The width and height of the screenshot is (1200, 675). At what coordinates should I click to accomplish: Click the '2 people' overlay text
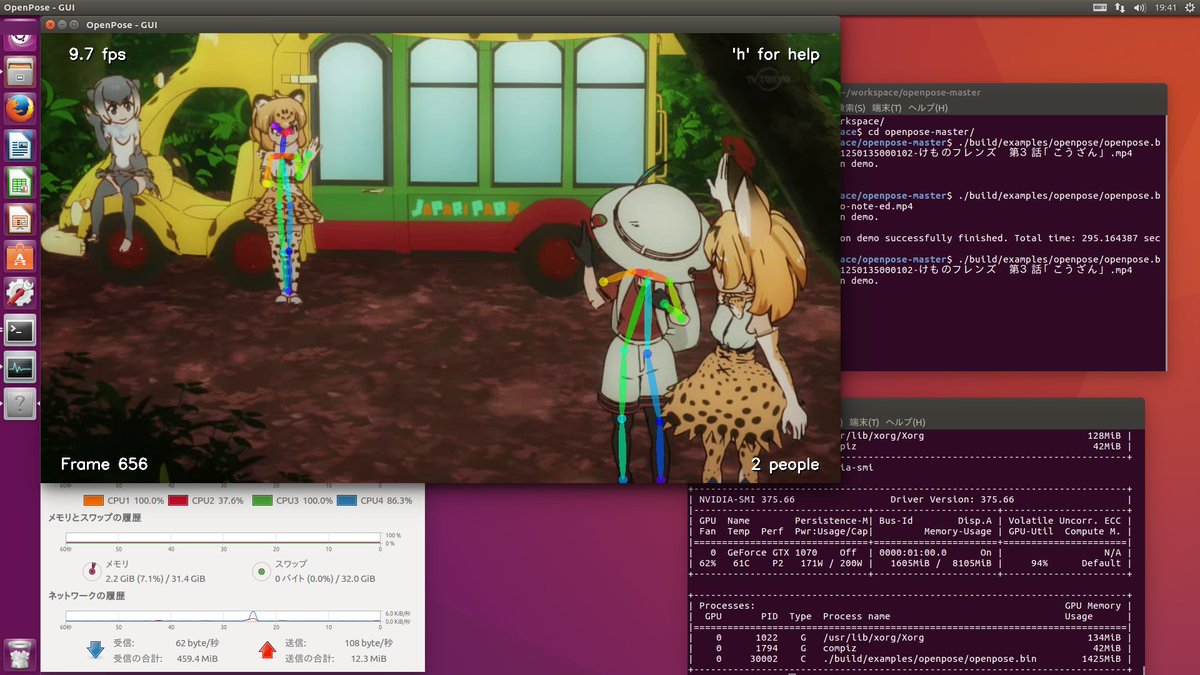tap(785, 464)
